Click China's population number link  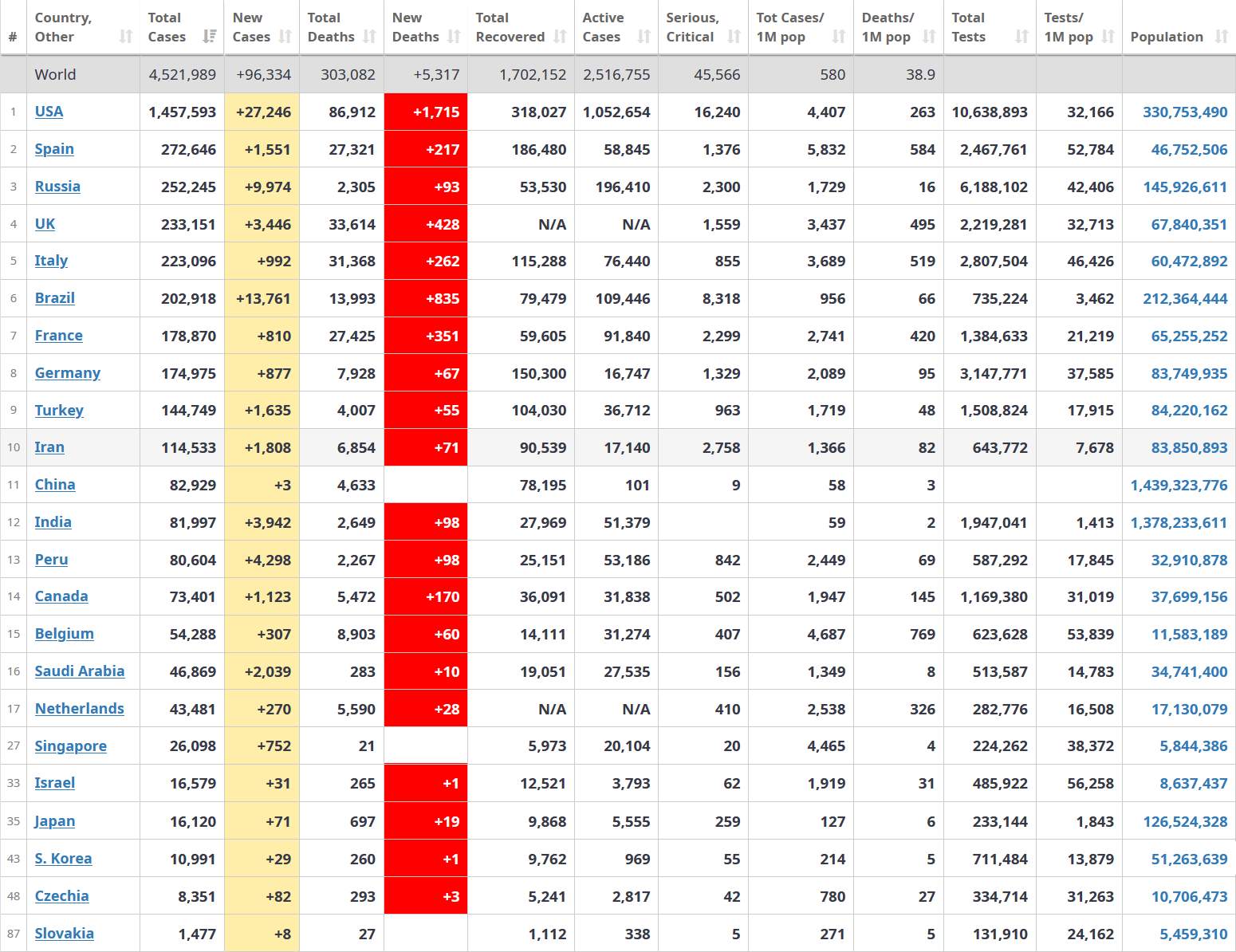click(x=1179, y=485)
